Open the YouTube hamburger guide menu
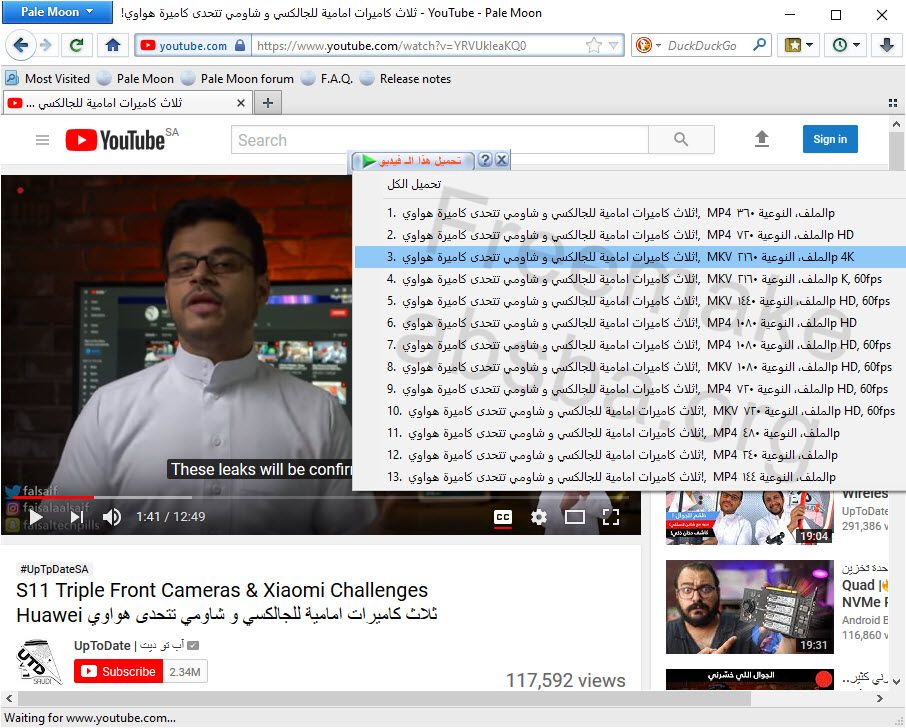This screenshot has width=906, height=728. (42, 140)
